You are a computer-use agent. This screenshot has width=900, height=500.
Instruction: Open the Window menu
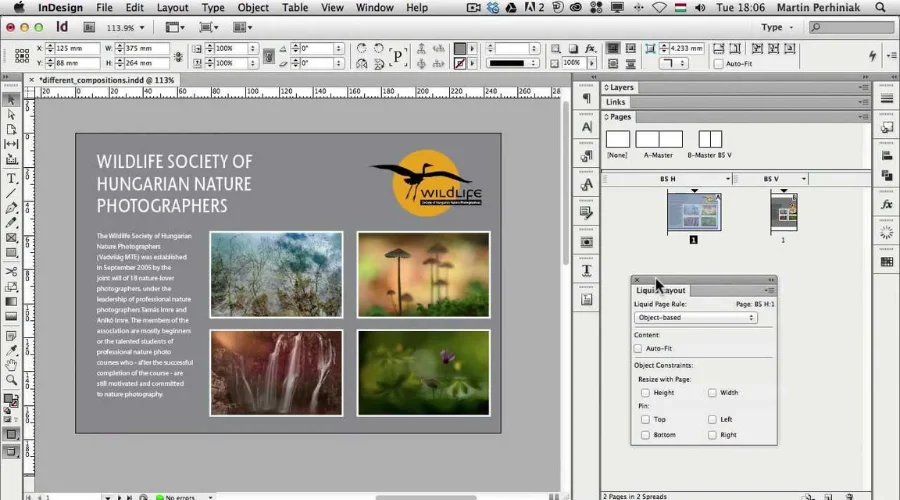pyautogui.click(x=375, y=7)
